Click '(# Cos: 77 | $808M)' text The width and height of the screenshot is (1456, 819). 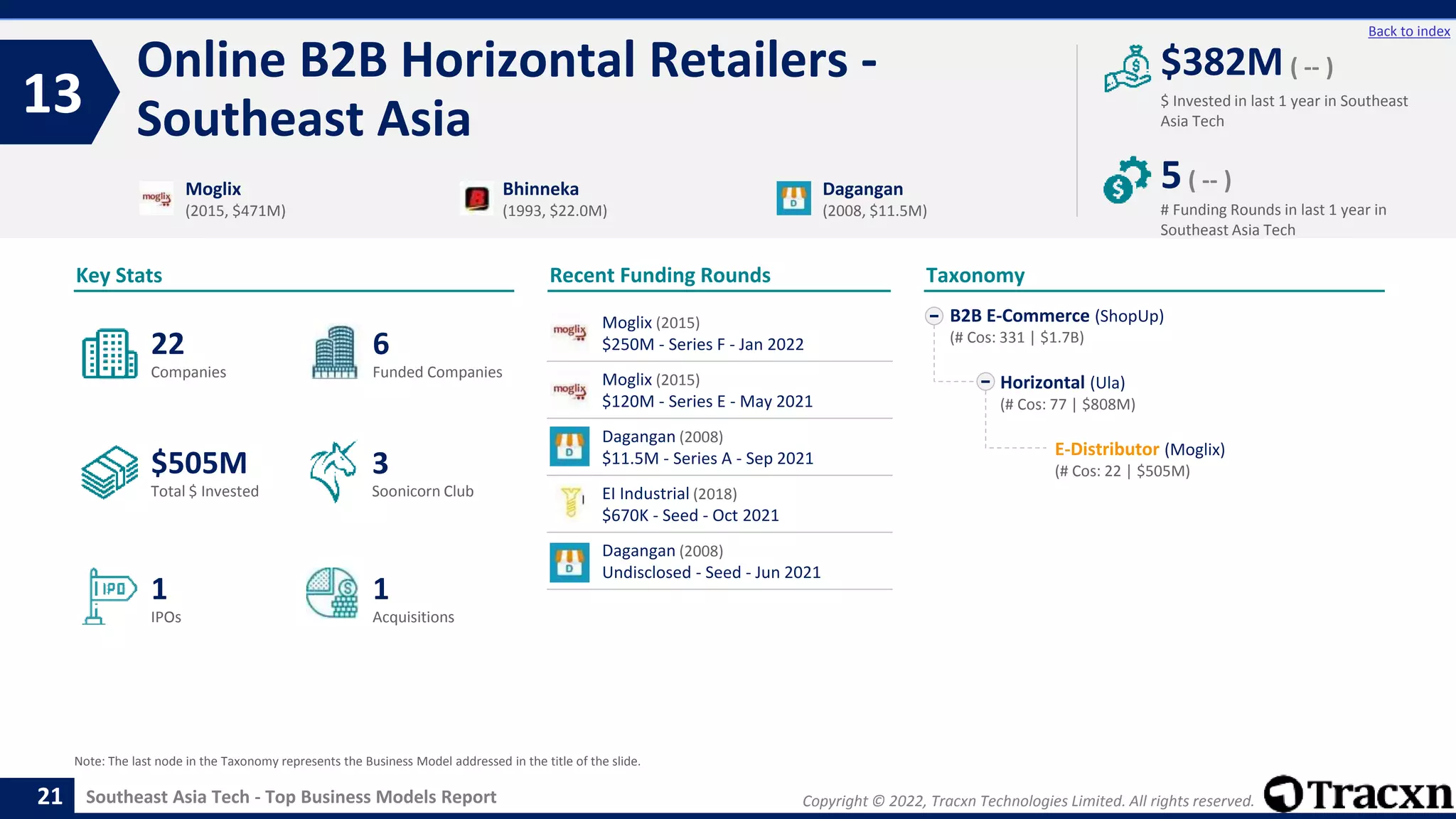[1068, 405]
